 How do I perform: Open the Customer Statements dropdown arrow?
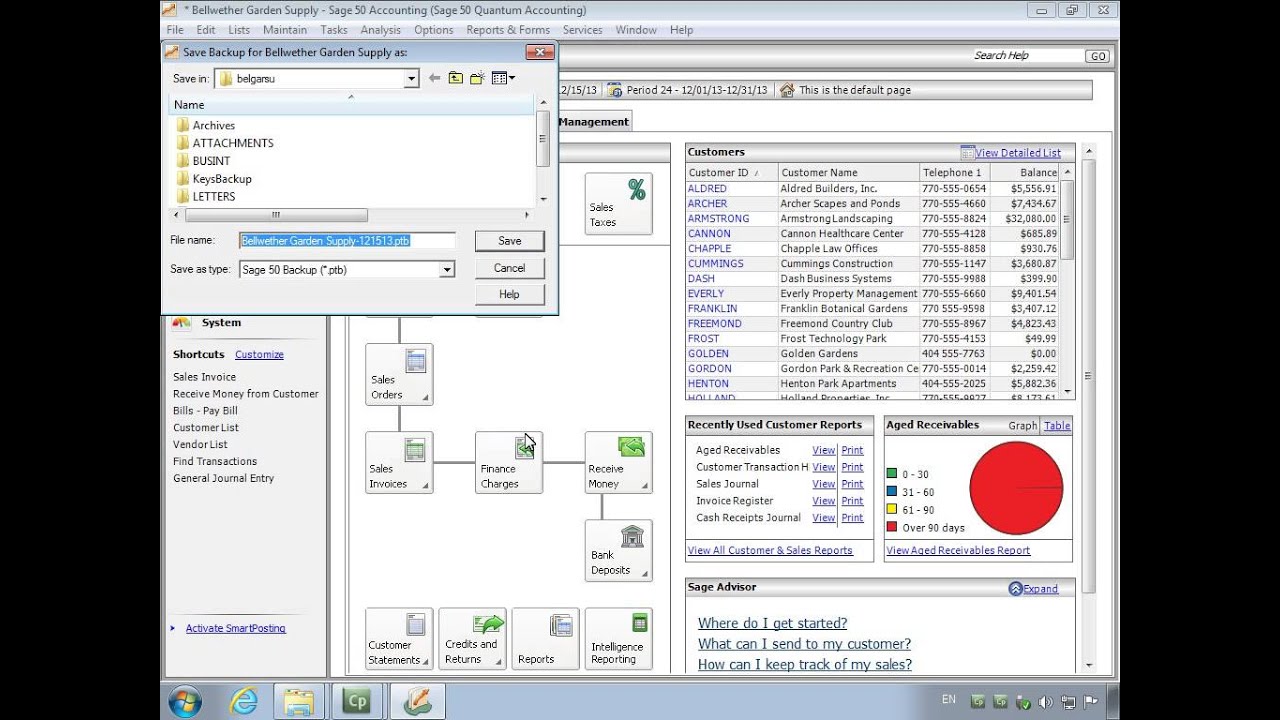tap(425, 662)
